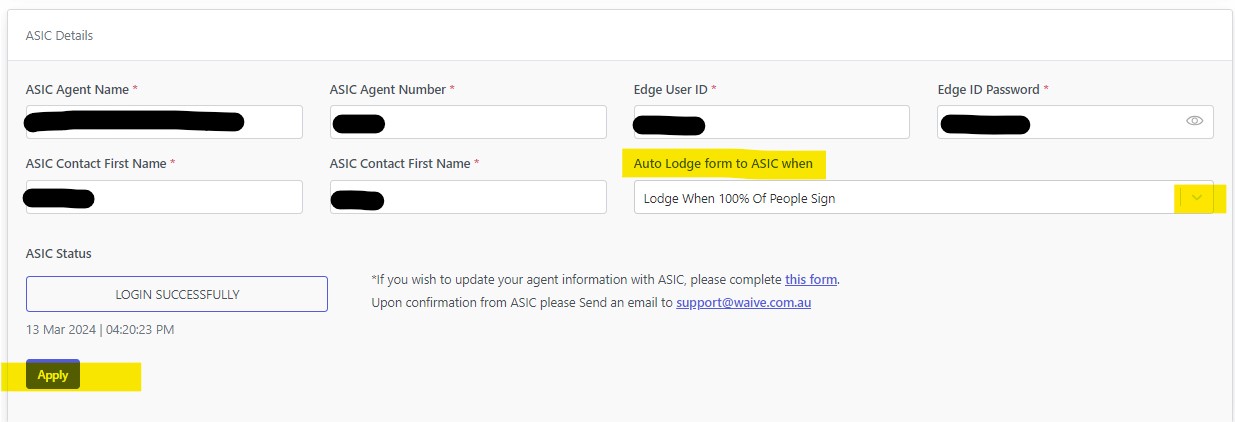This screenshot has height=422, width=1235.
Task: Click the ASIC Status label
Action: [59, 253]
